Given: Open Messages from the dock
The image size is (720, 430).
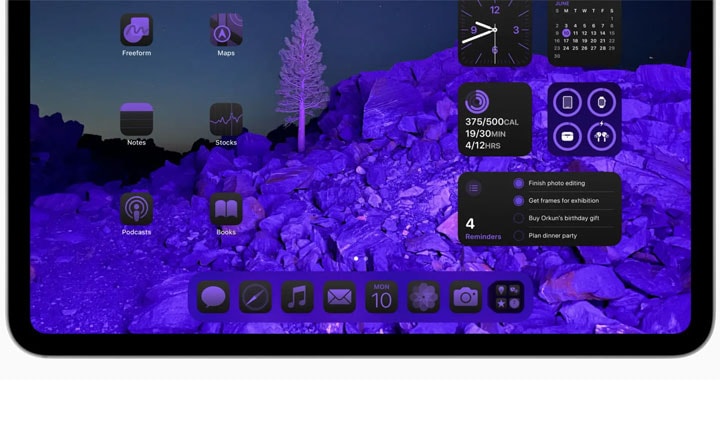Looking at the screenshot, I should coord(214,297).
